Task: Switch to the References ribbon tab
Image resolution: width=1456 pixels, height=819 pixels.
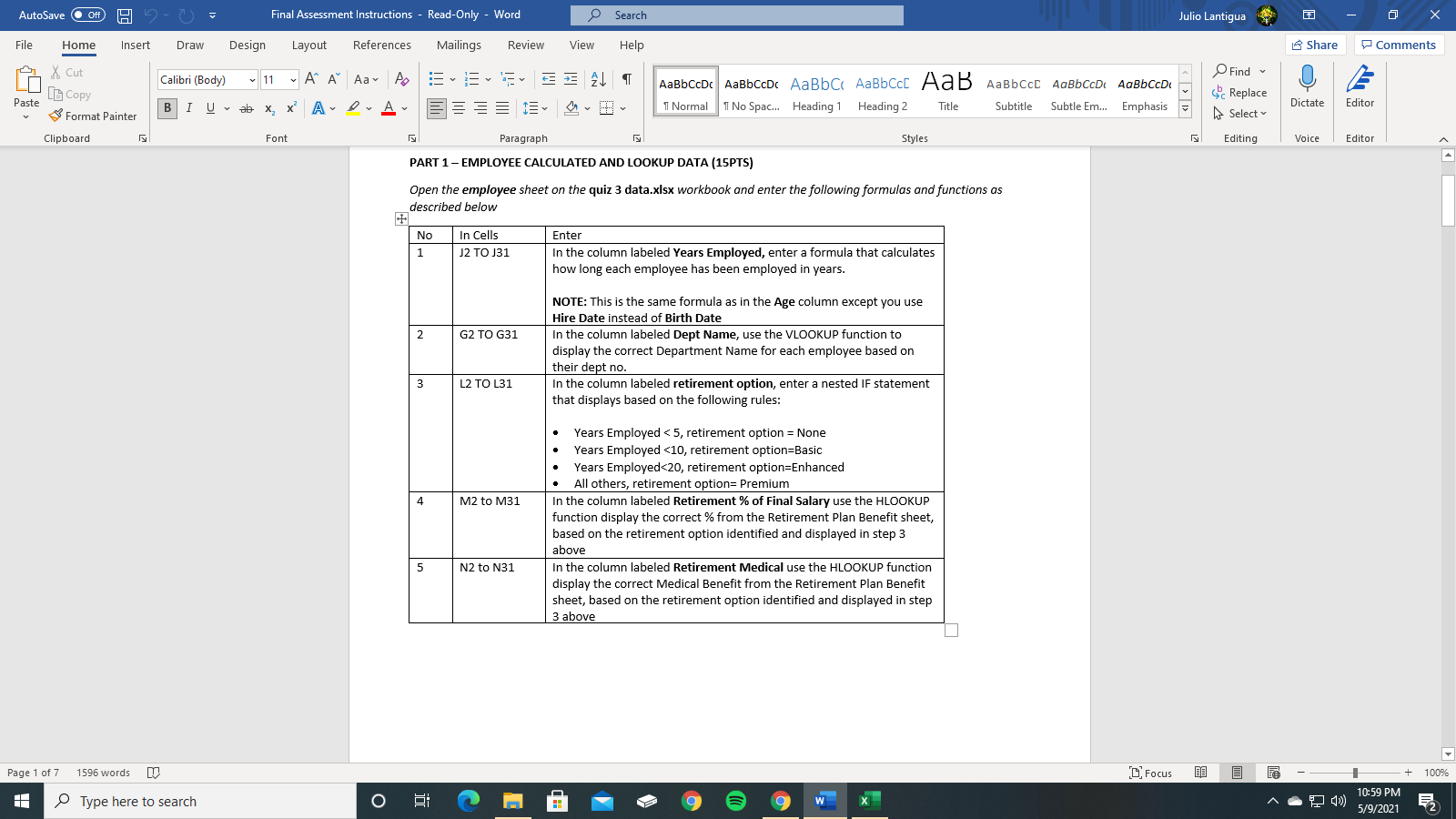Action: pos(382,45)
